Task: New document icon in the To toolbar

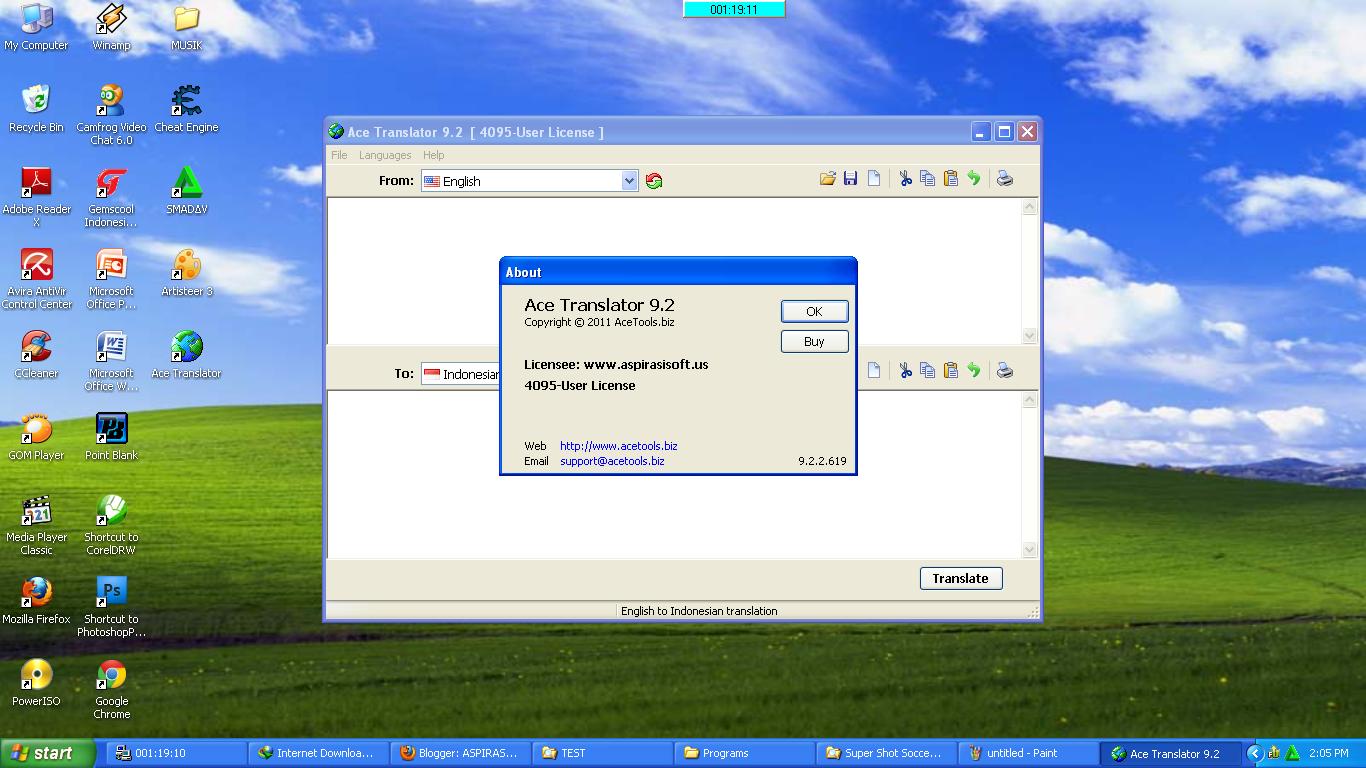Action: (874, 371)
